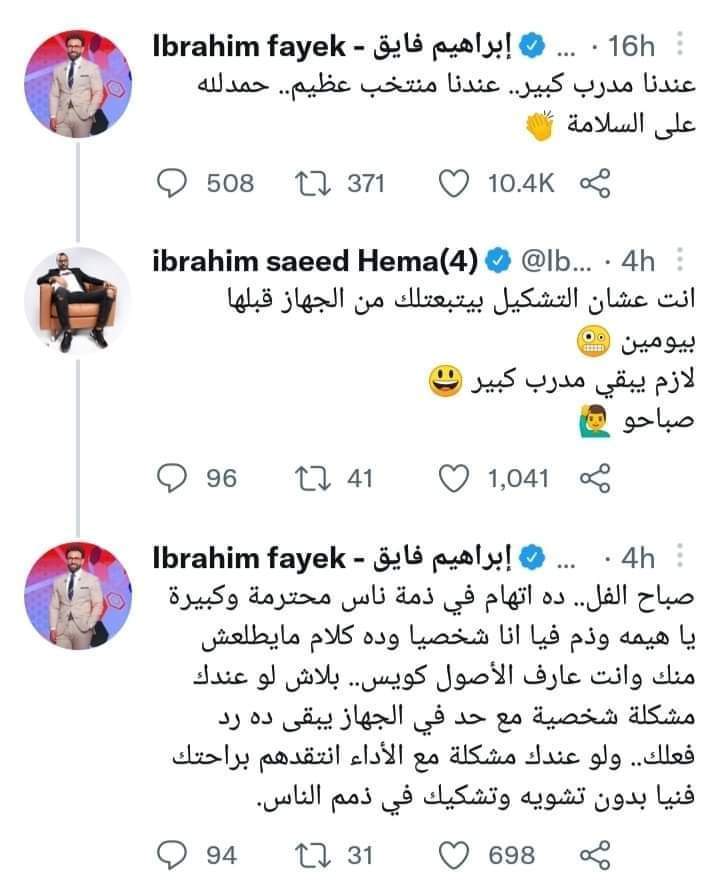720x890 pixels.
Task: Reply to Ibrahim Saeed Hema's tweet
Action: coord(175,479)
